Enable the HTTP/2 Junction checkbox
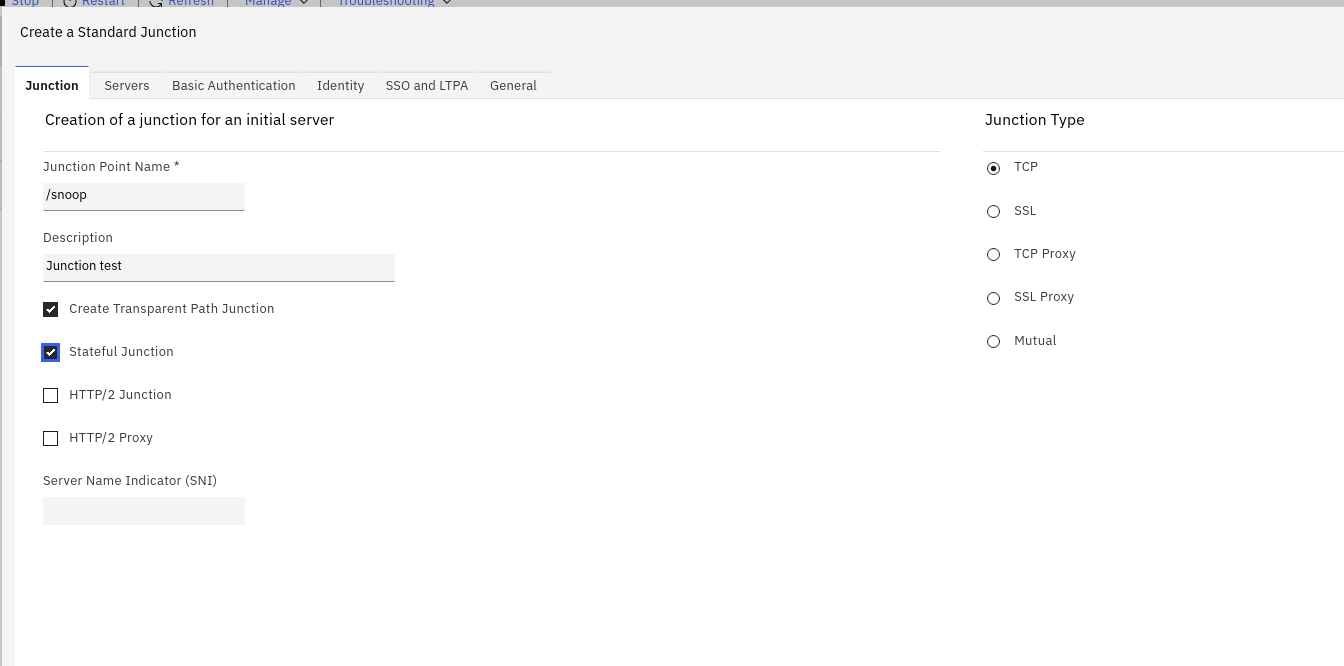 tap(51, 395)
